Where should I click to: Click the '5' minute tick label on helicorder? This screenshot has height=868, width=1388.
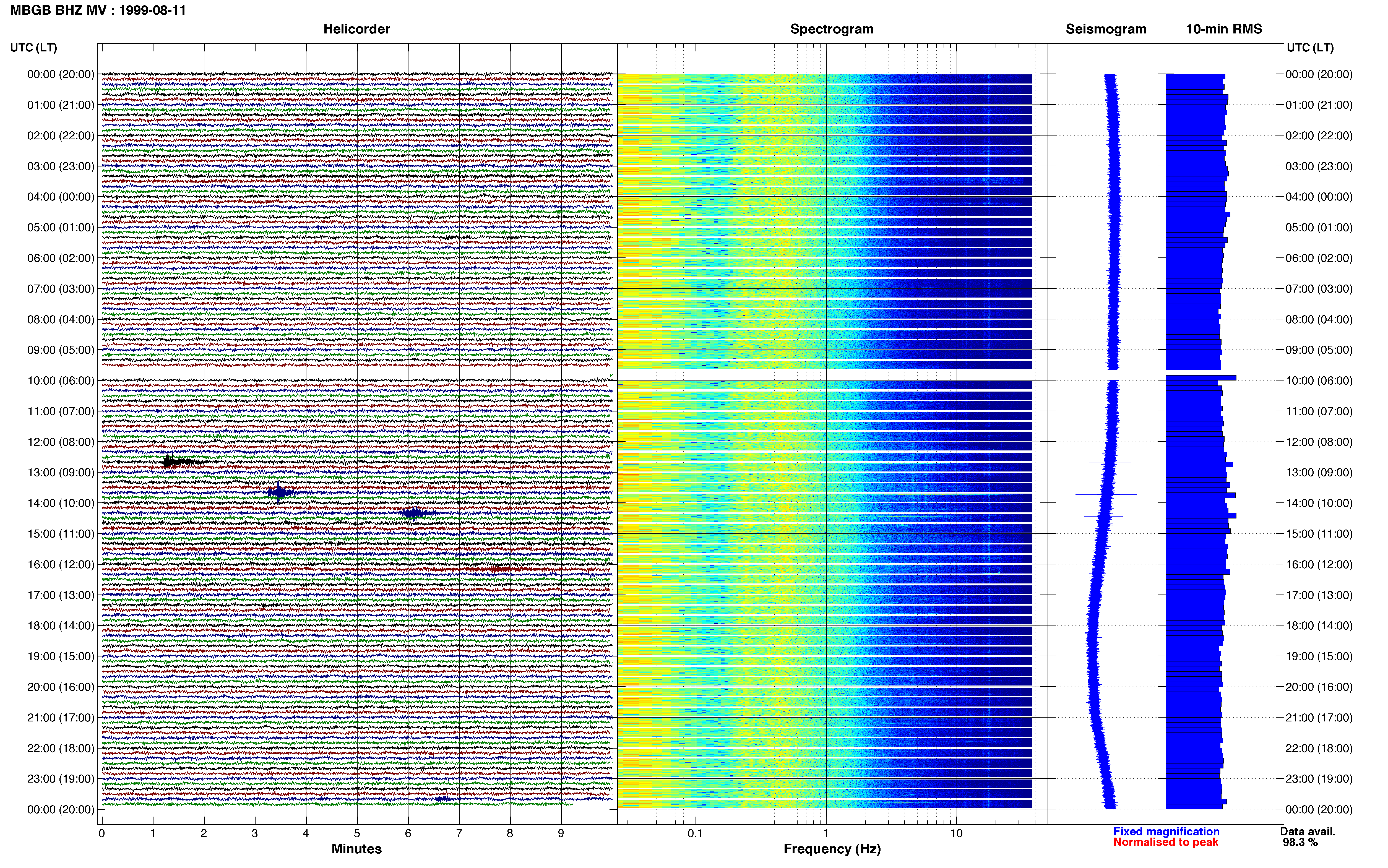(x=357, y=833)
